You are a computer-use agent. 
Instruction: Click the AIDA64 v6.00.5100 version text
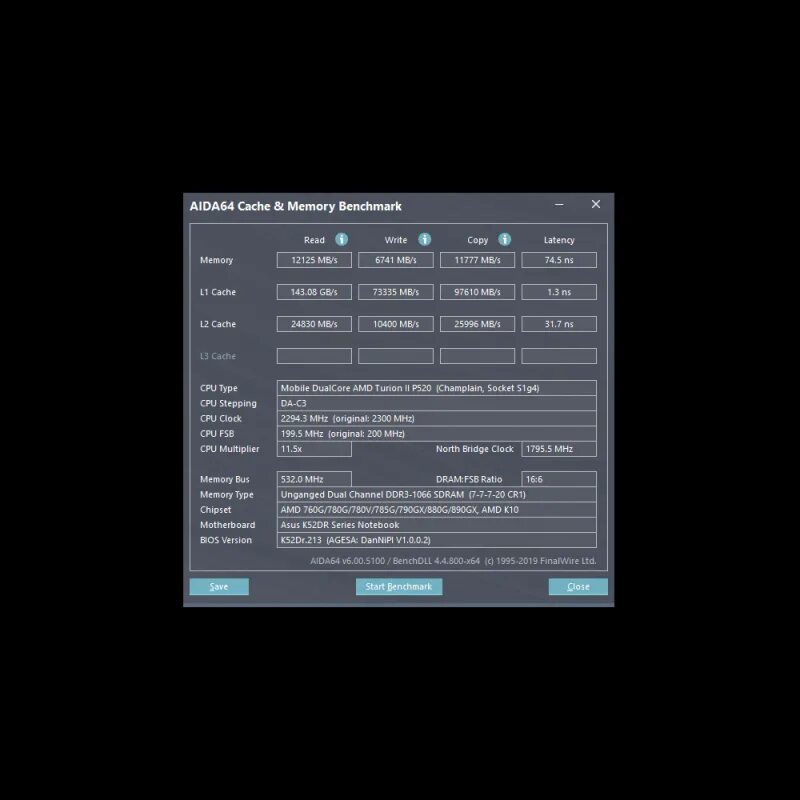[453, 561]
